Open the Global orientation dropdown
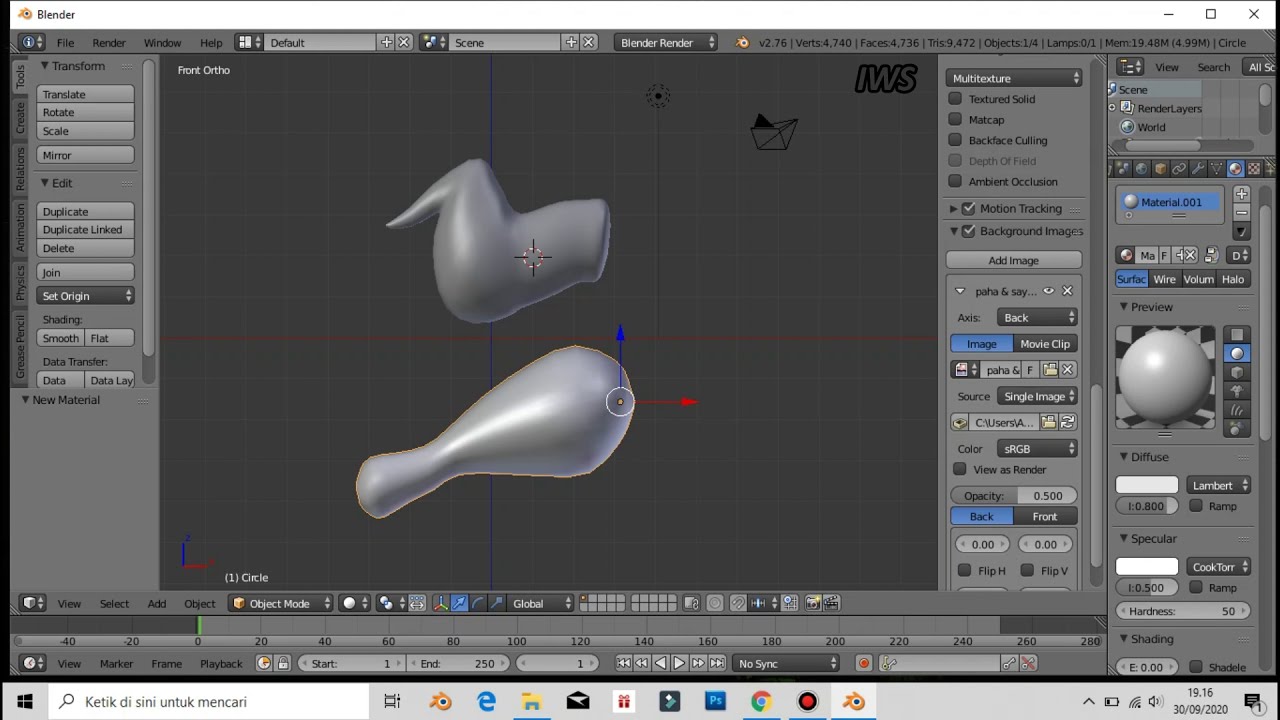Image resolution: width=1280 pixels, height=720 pixels. click(x=541, y=603)
